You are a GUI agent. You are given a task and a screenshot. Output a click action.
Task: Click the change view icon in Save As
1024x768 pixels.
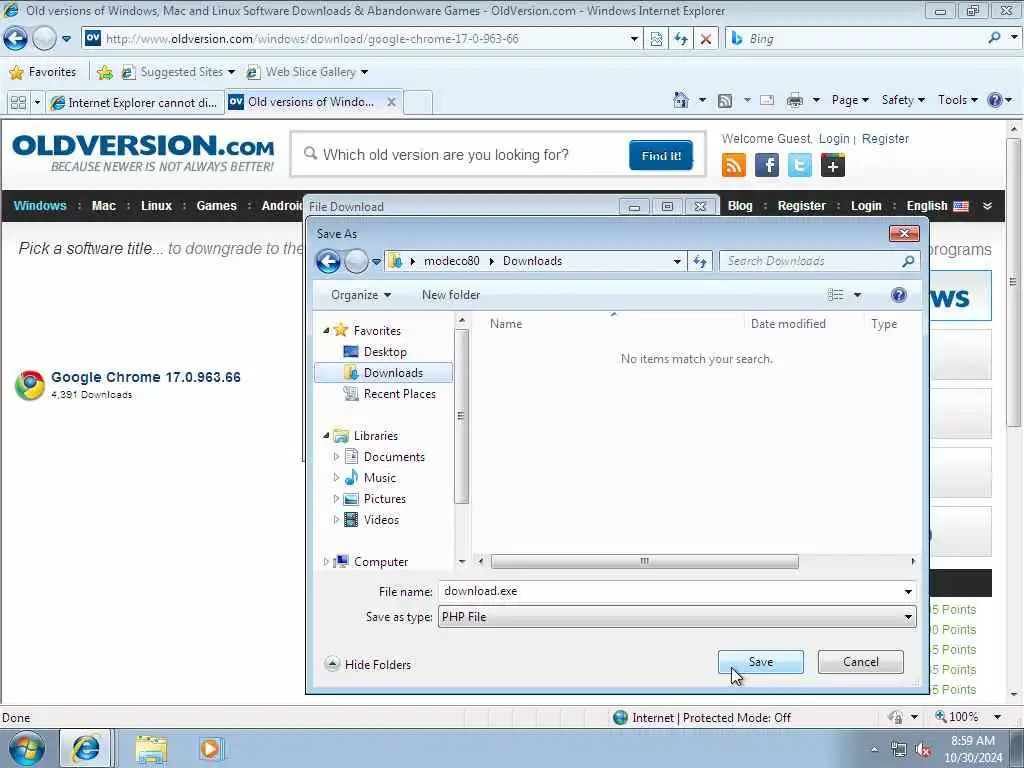coord(836,295)
